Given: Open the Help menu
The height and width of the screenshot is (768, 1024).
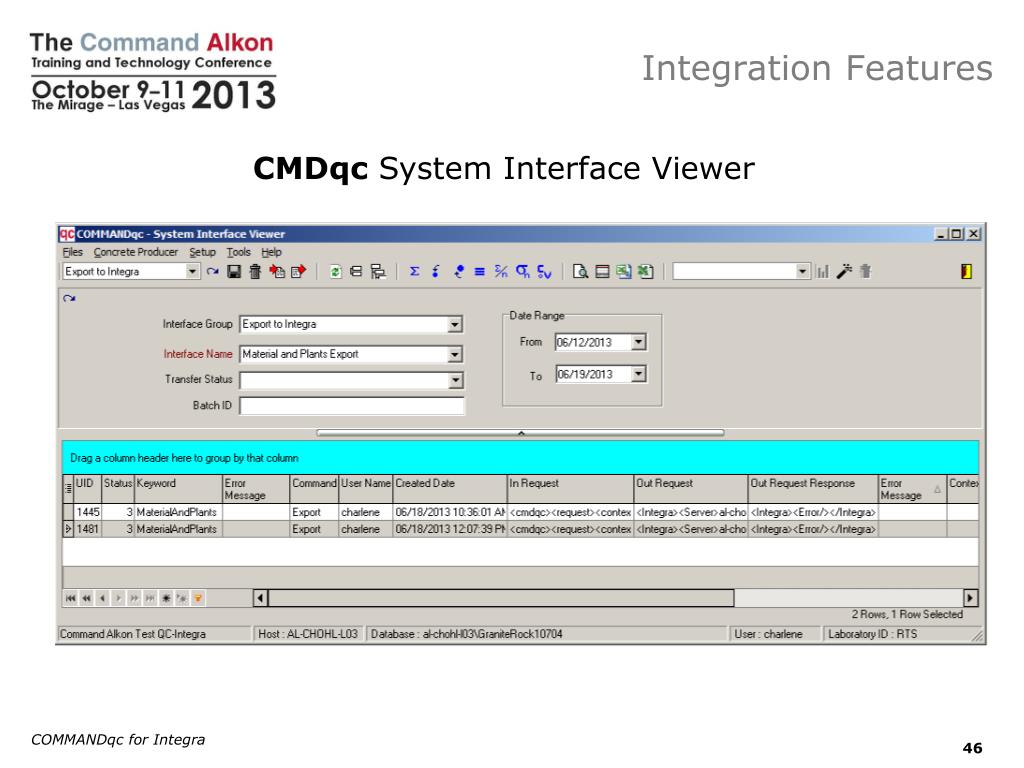Looking at the screenshot, I should point(272,252).
